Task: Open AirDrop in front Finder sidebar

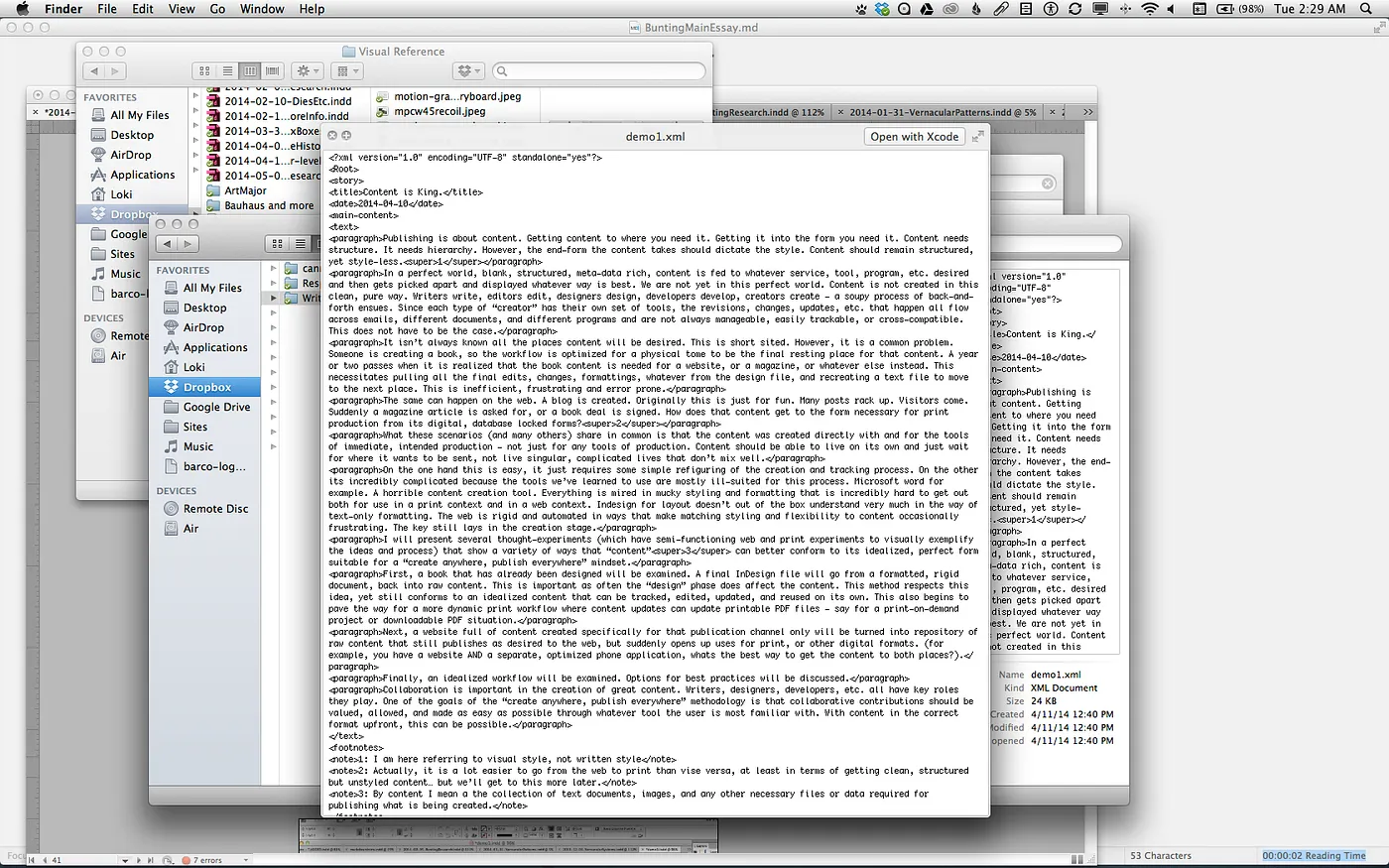Action: (205, 327)
